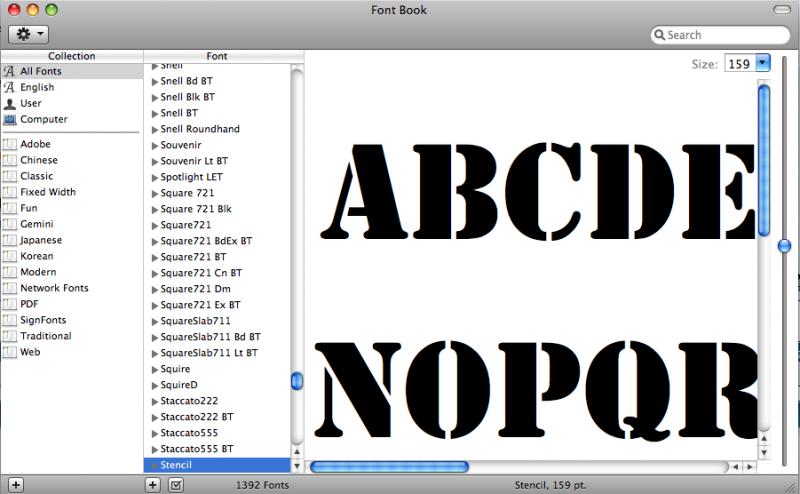Click preview scroll left arrow
Image resolution: width=800 pixels, height=494 pixels.
tap(735, 466)
